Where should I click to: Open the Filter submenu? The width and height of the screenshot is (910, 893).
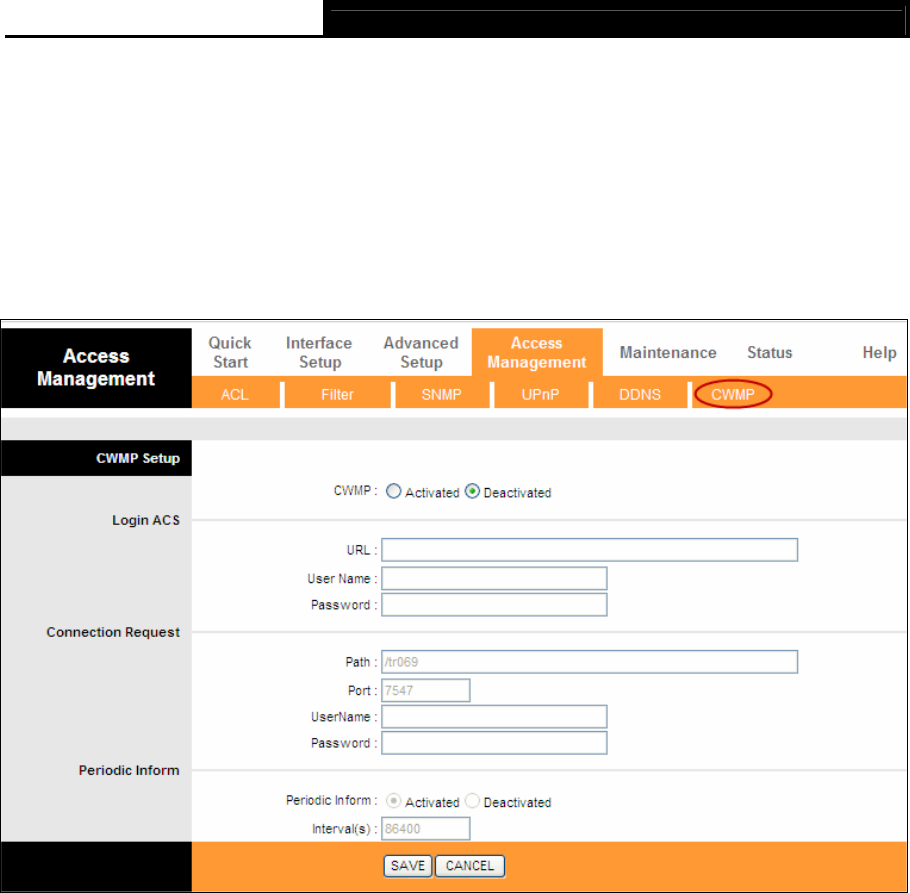tap(337, 395)
